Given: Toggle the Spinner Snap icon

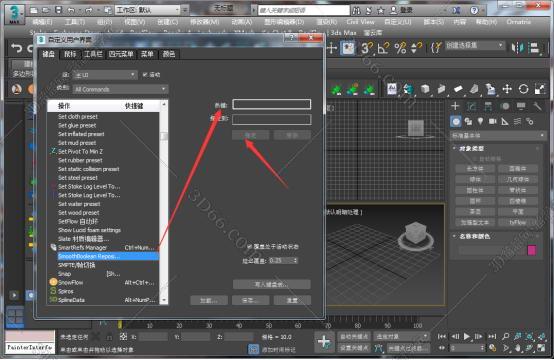Looking at the screenshot, I should click(416, 48).
